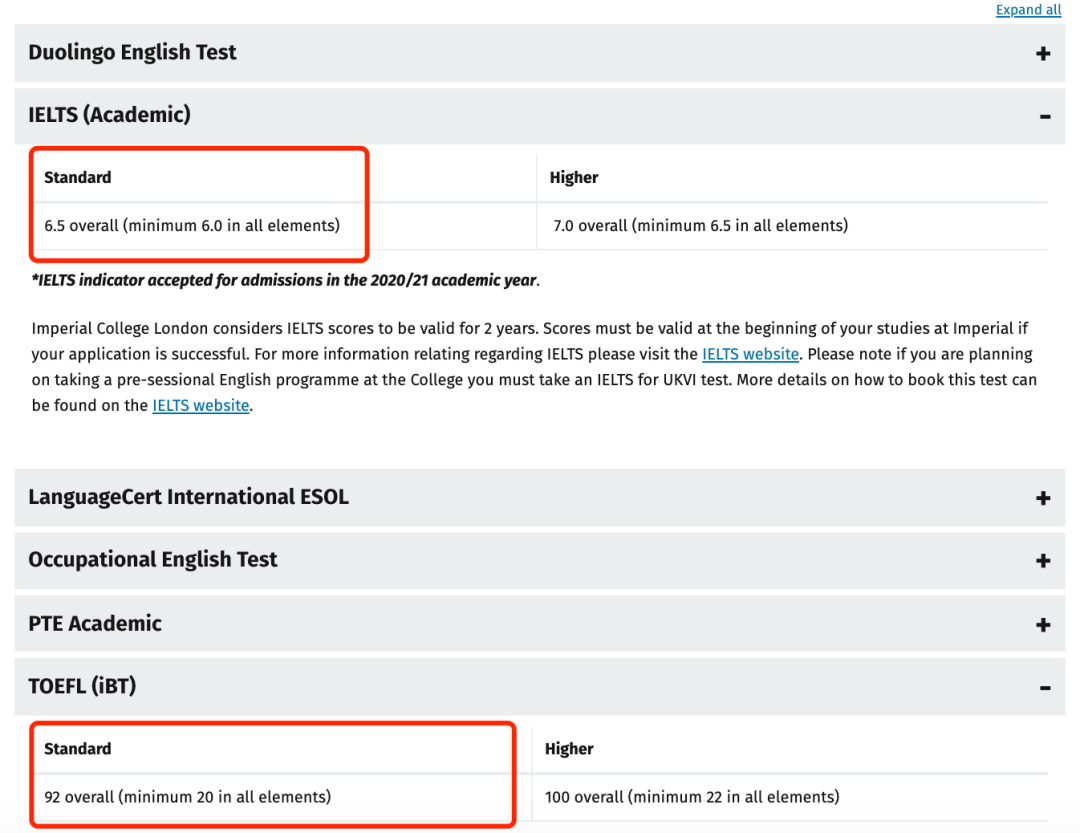Viewport: 1080px width, 833px height.
Task: Click '100 overall (minimum 22 in all elements)'
Action: pos(692,797)
